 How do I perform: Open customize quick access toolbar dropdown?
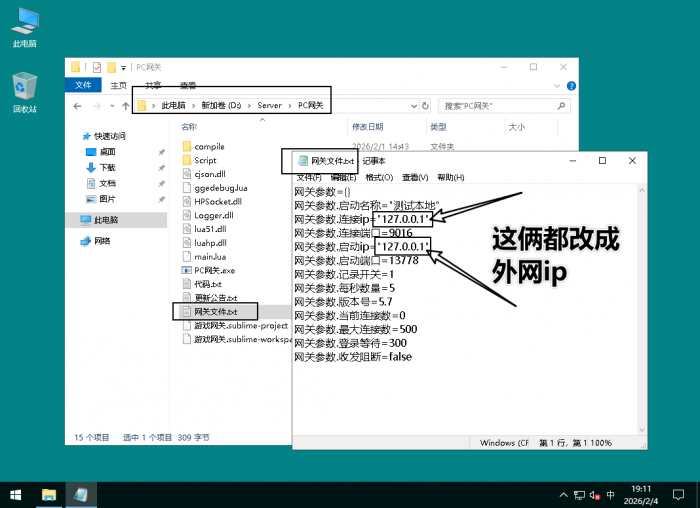coord(123,67)
